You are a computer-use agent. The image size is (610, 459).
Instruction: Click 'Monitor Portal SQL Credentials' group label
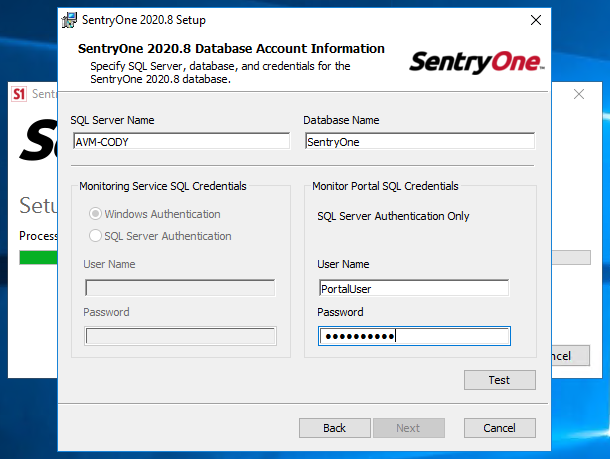pyautogui.click(x=385, y=186)
